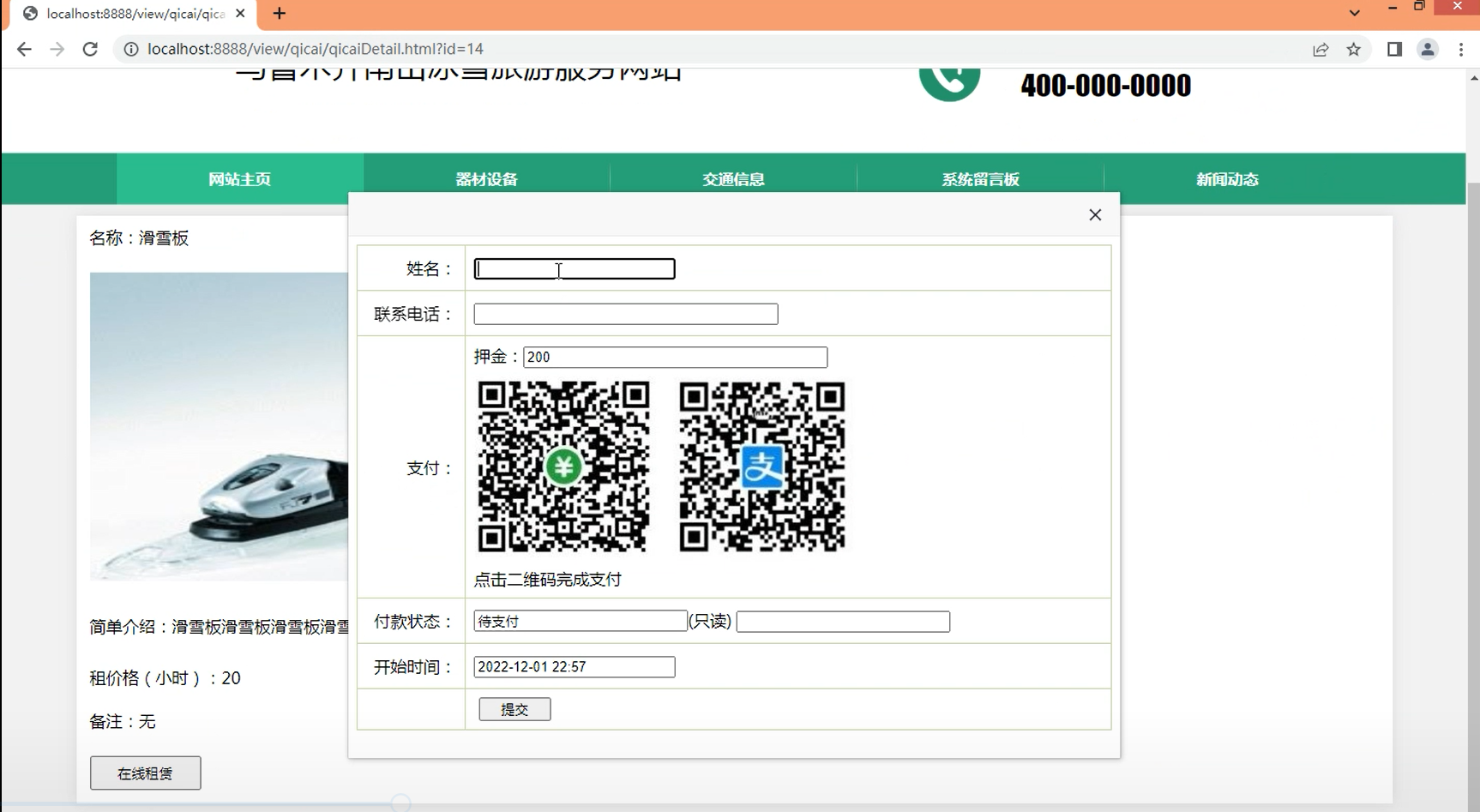1480x812 pixels.
Task: Expand the tab search chevron
Action: (1354, 13)
